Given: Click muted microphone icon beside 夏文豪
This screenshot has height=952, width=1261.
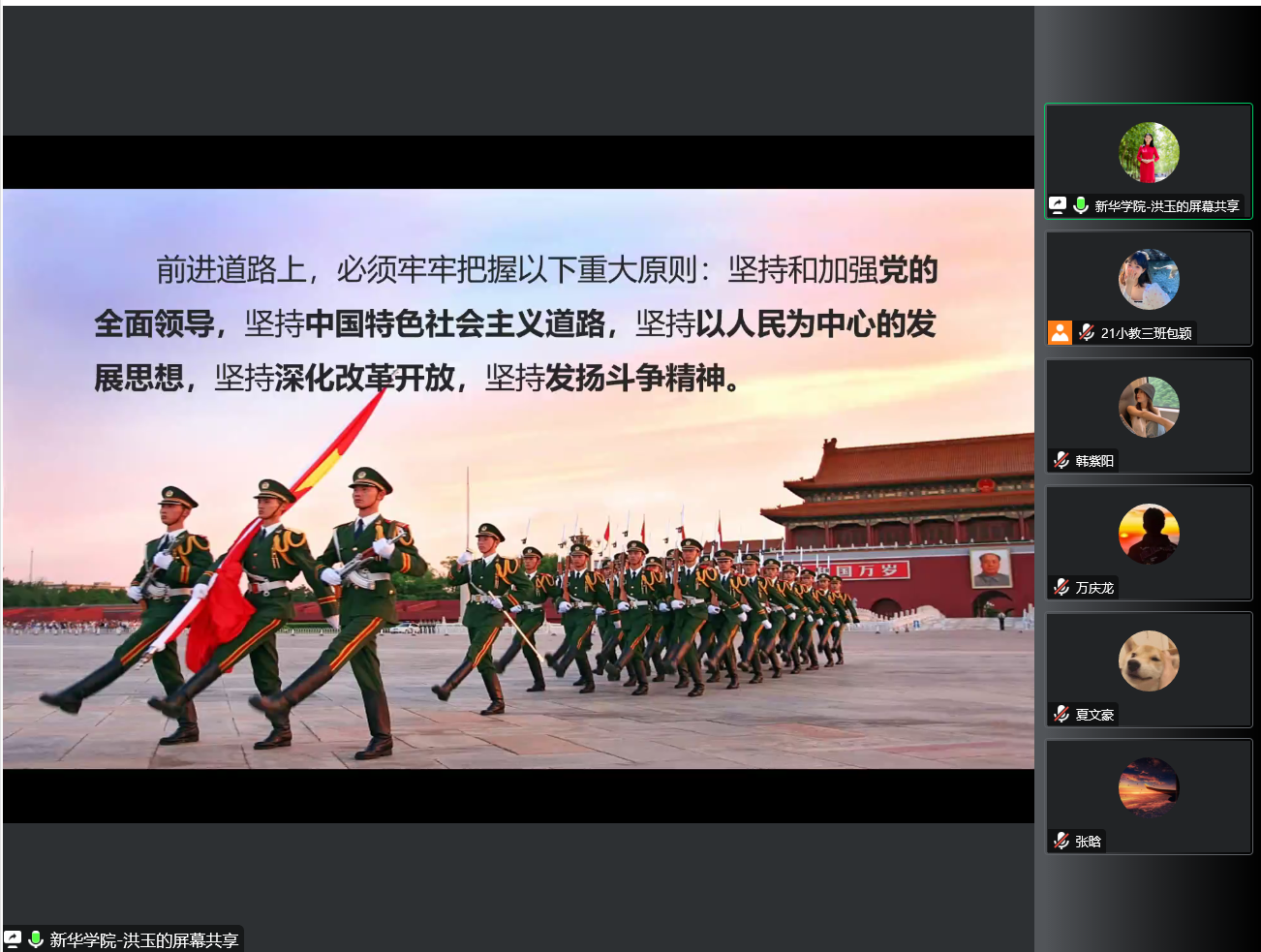Looking at the screenshot, I should point(1061,714).
